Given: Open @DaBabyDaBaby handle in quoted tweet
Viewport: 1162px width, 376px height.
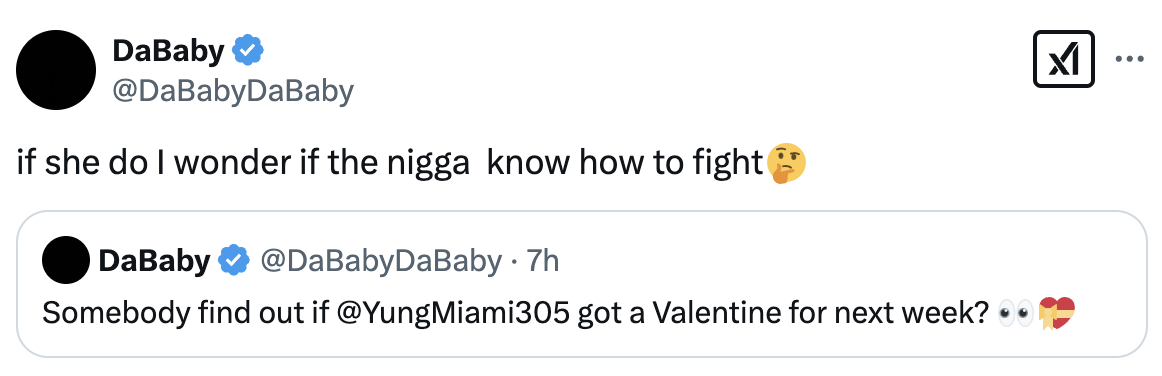Looking at the screenshot, I should pos(380,261).
